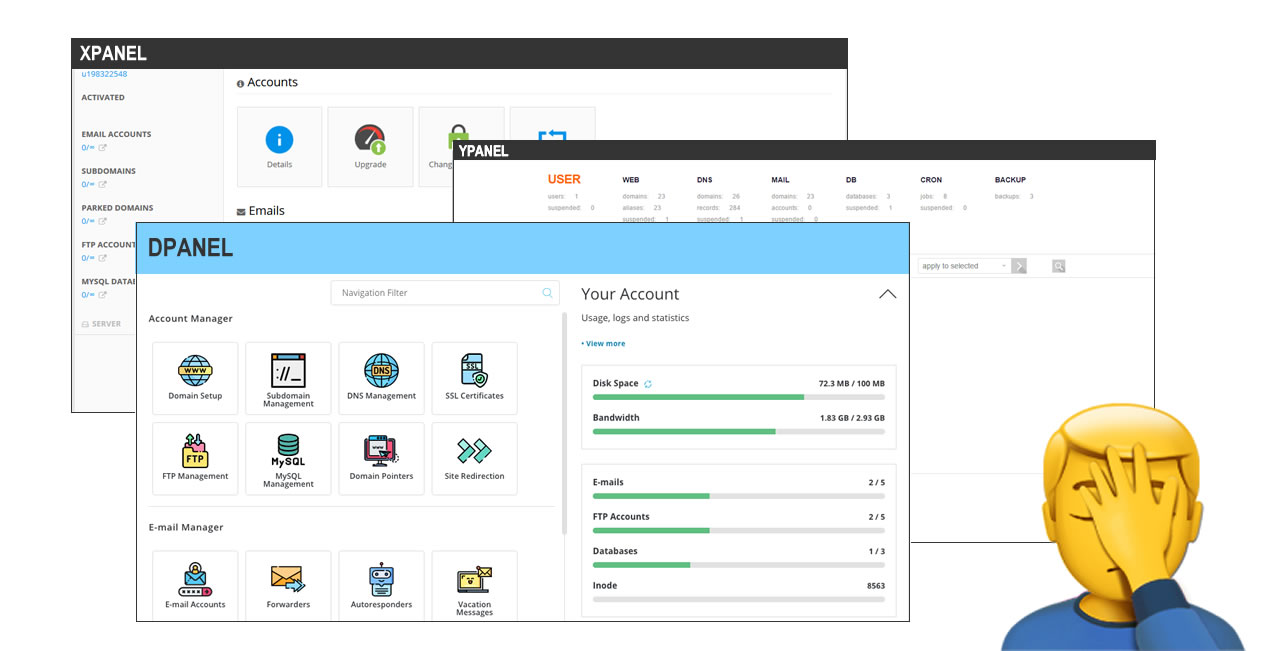Viewport: 1287px width, 651px height.
Task: Open Domain Pointers in DPANEL
Action: tap(381, 458)
